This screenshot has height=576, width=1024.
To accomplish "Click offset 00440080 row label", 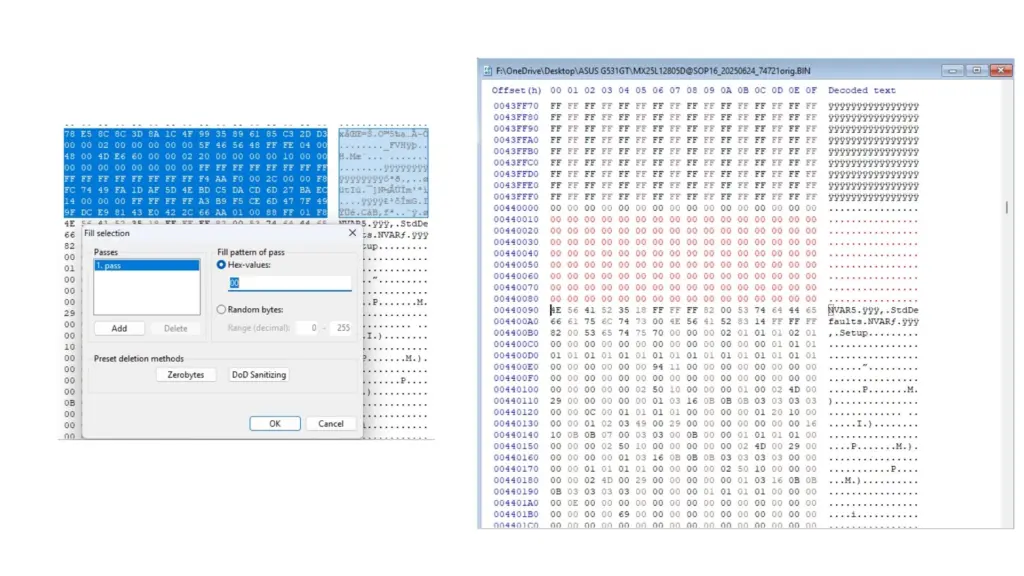I will pyautogui.click(x=516, y=298).
